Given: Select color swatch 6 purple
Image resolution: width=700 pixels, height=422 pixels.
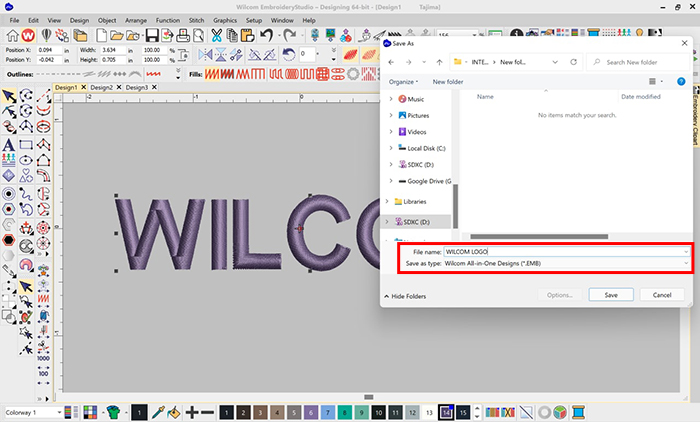Looking at the screenshot, I should [311, 412].
